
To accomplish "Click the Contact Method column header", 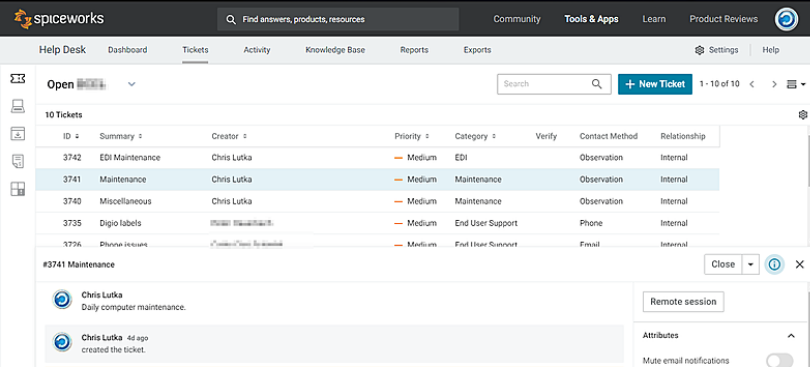I will point(609,136).
